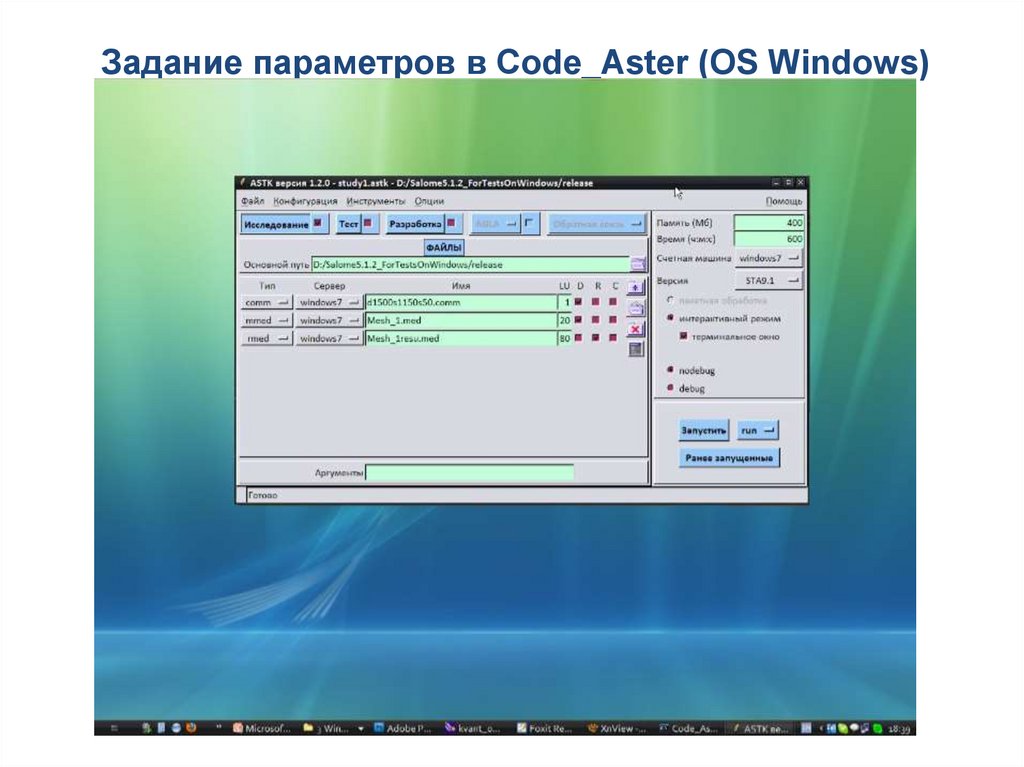
Task: Click the Mesh_1resu.med file name field
Action: pos(460,338)
